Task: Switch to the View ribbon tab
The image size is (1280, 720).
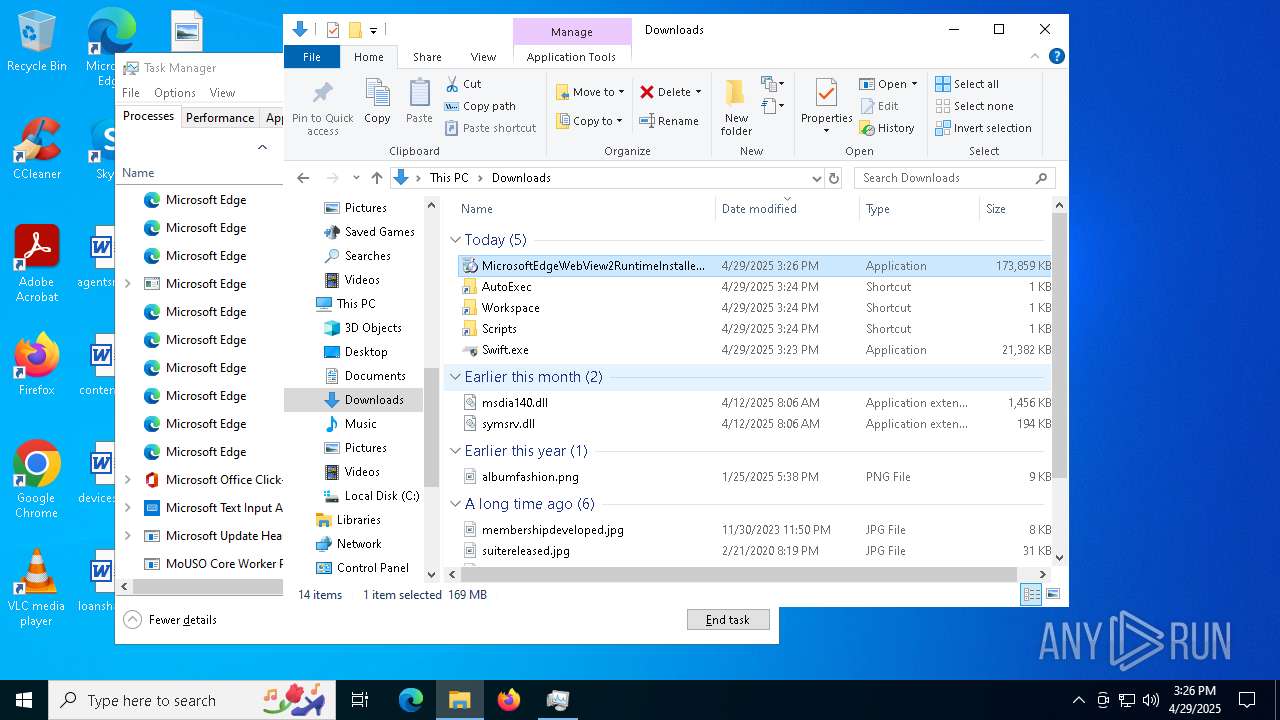Action: point(483,57)
